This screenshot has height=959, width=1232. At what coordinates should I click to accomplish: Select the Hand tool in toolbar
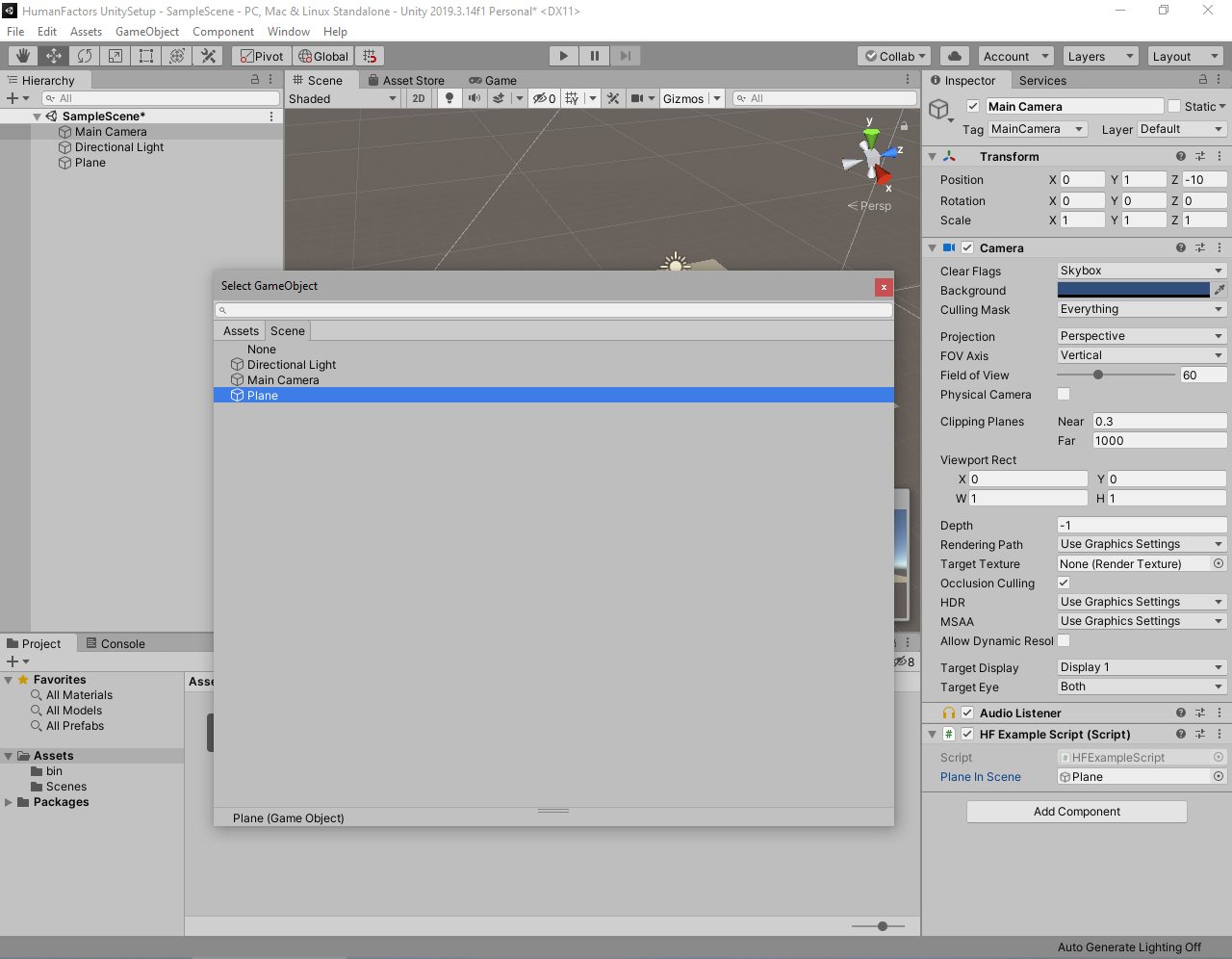(23, 56)
